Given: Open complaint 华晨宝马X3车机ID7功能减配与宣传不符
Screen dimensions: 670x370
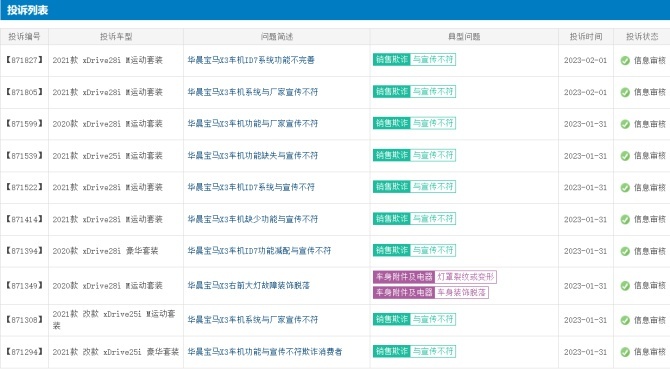Looking at the screenshot, I should click(259, 251).
